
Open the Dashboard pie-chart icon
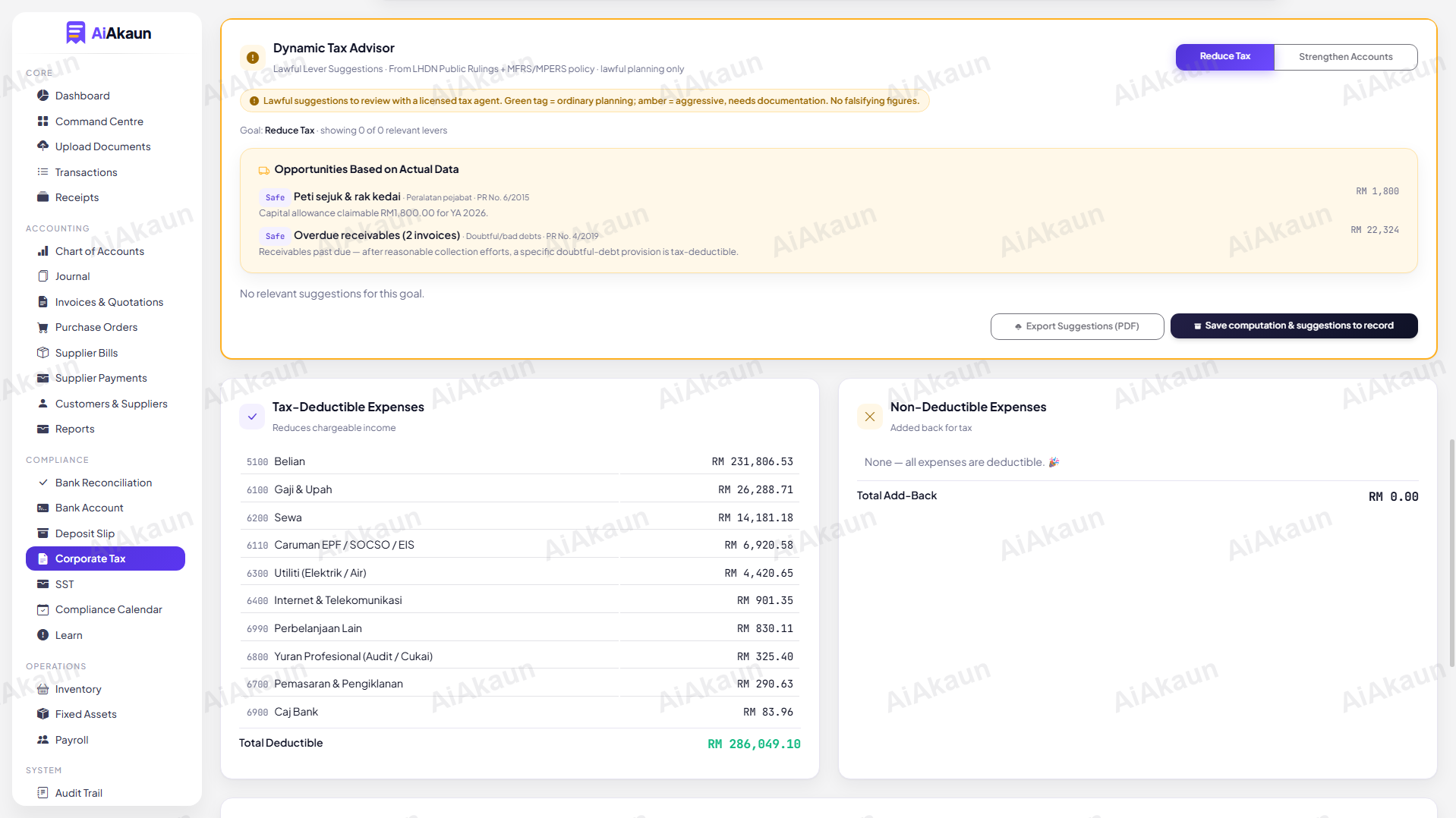coord(43,96)
